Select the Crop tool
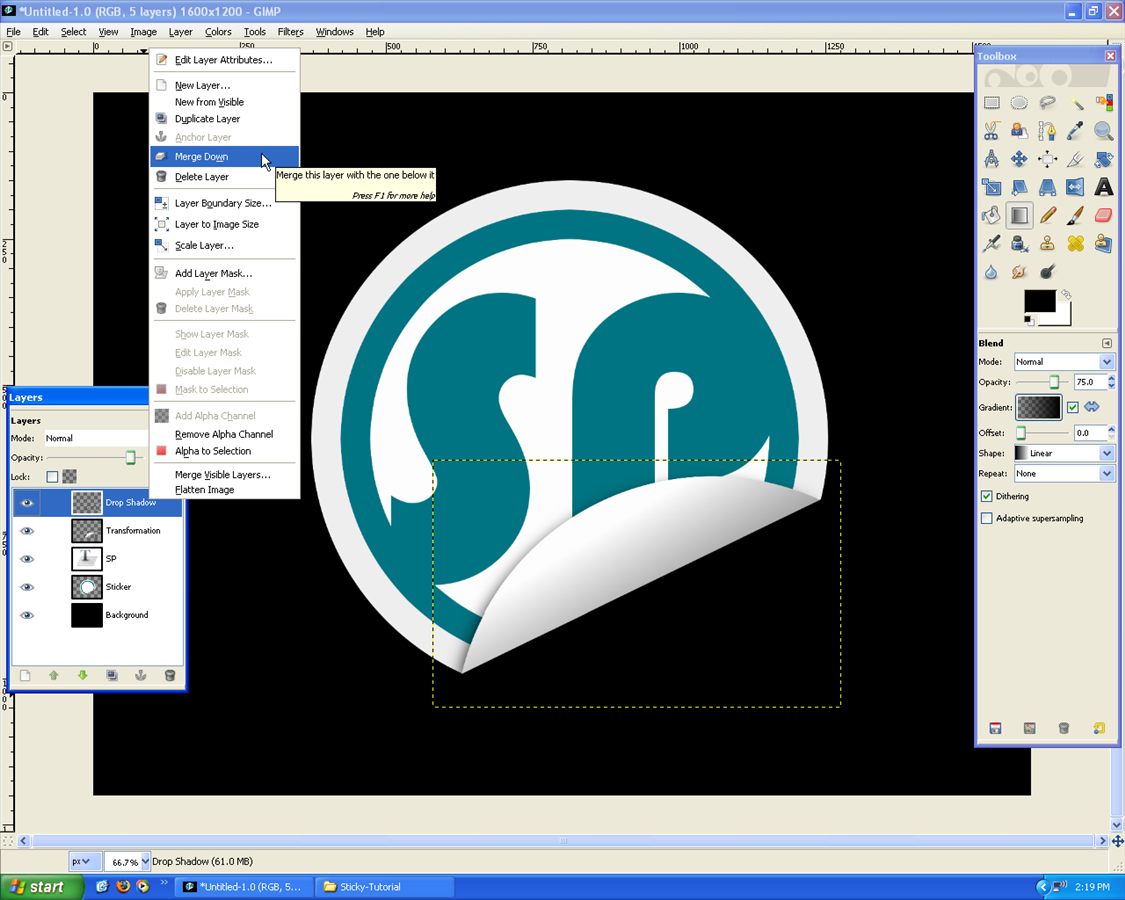The image size is (1125, 900). point(1075,159)
